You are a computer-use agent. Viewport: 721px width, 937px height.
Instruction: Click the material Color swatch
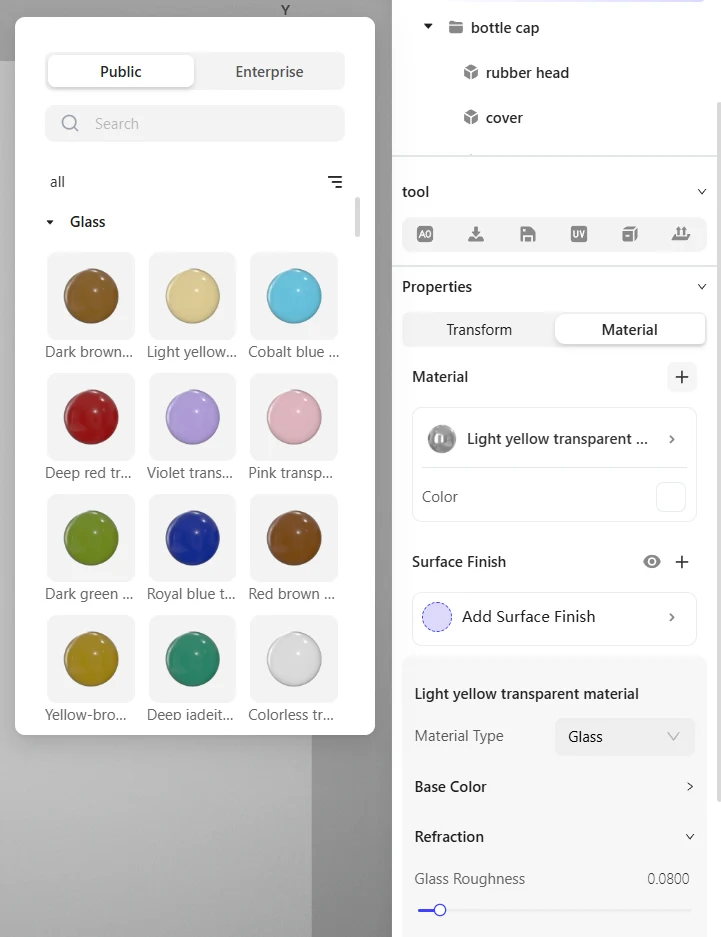[x=671, y=497]
